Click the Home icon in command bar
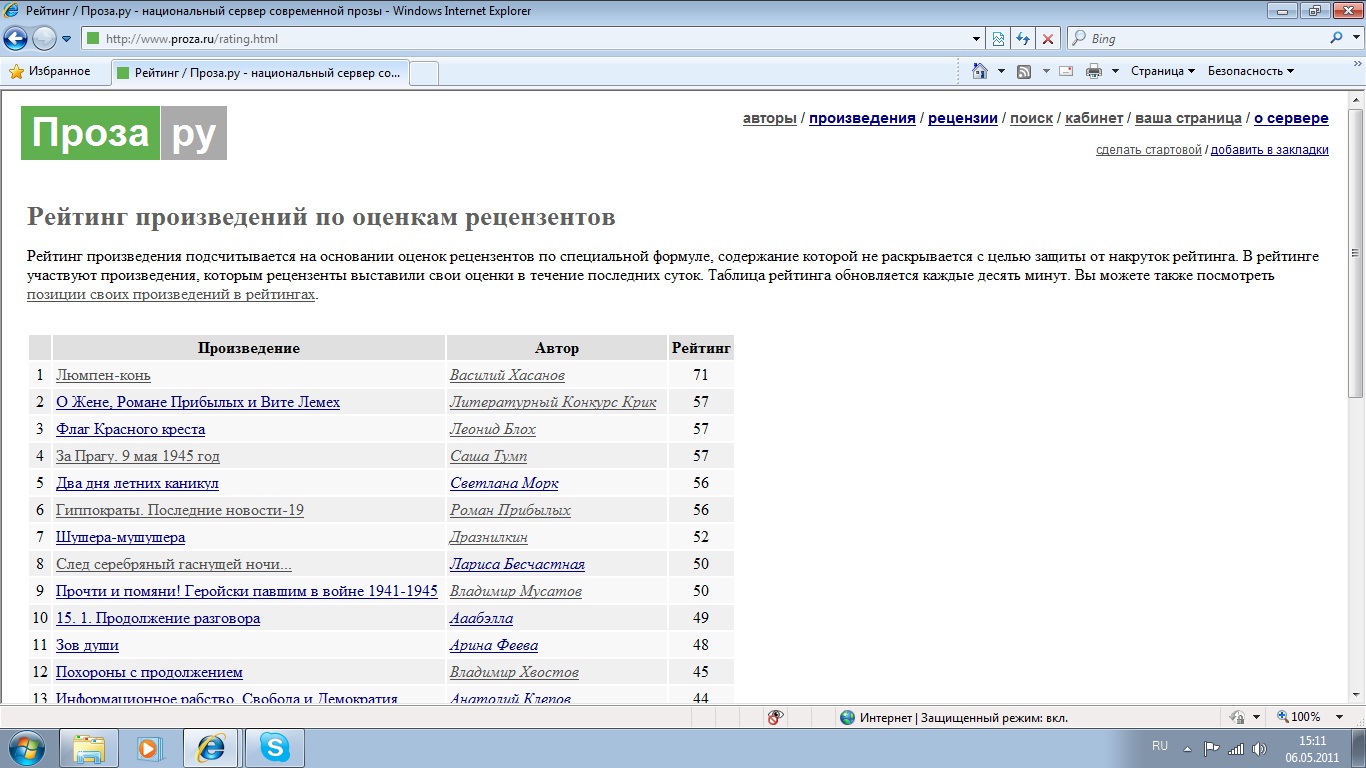This screenshot has height=768, width=1366. tap(981, 71)
